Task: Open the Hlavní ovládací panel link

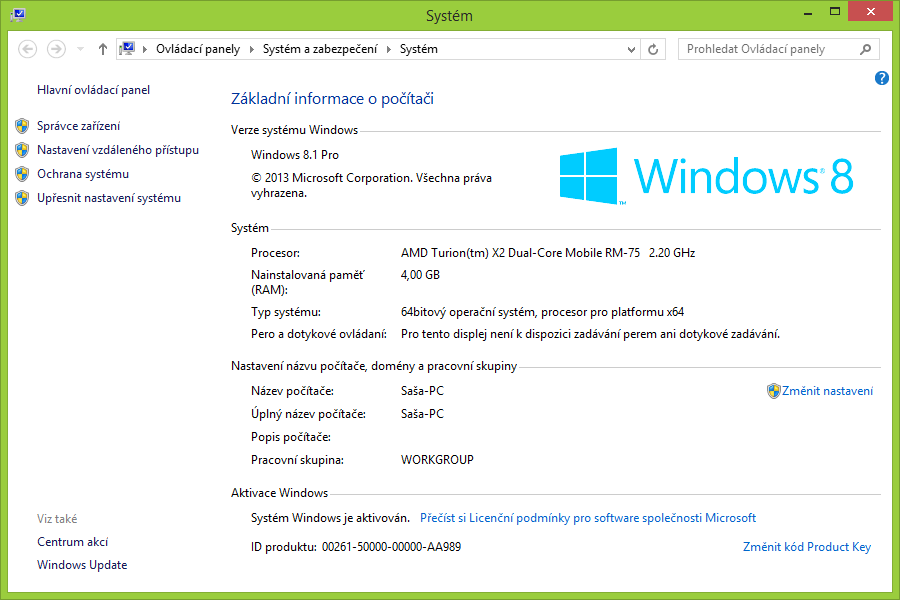Action: point(94,90)
